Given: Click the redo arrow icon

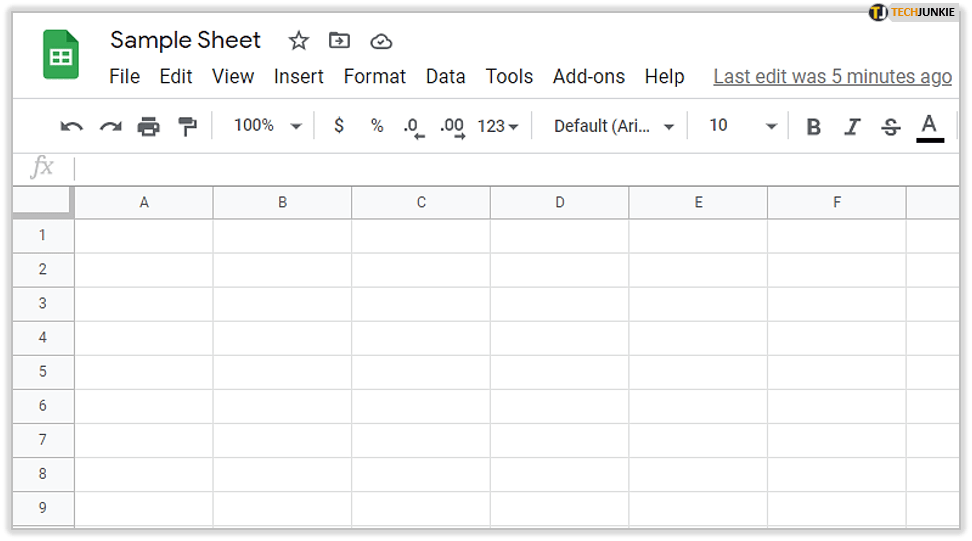Looking at the screenshot, I should click(110, 126).
